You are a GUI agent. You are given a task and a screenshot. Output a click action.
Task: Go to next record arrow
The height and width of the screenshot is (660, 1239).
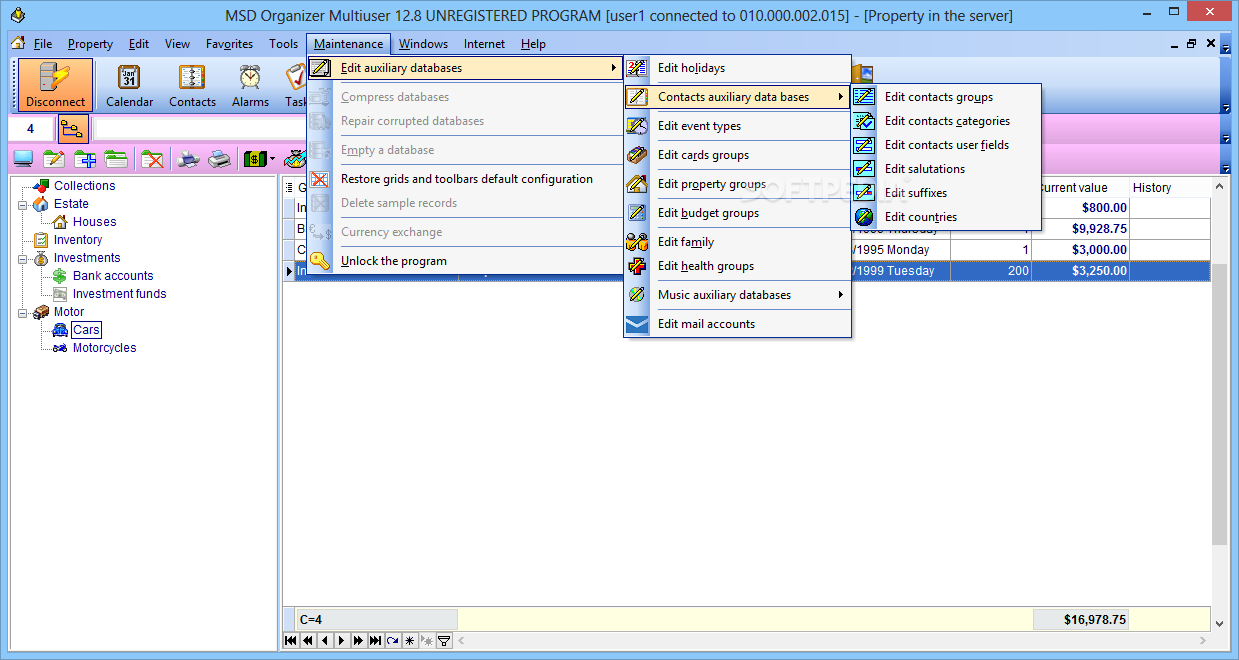click(342, 640)
